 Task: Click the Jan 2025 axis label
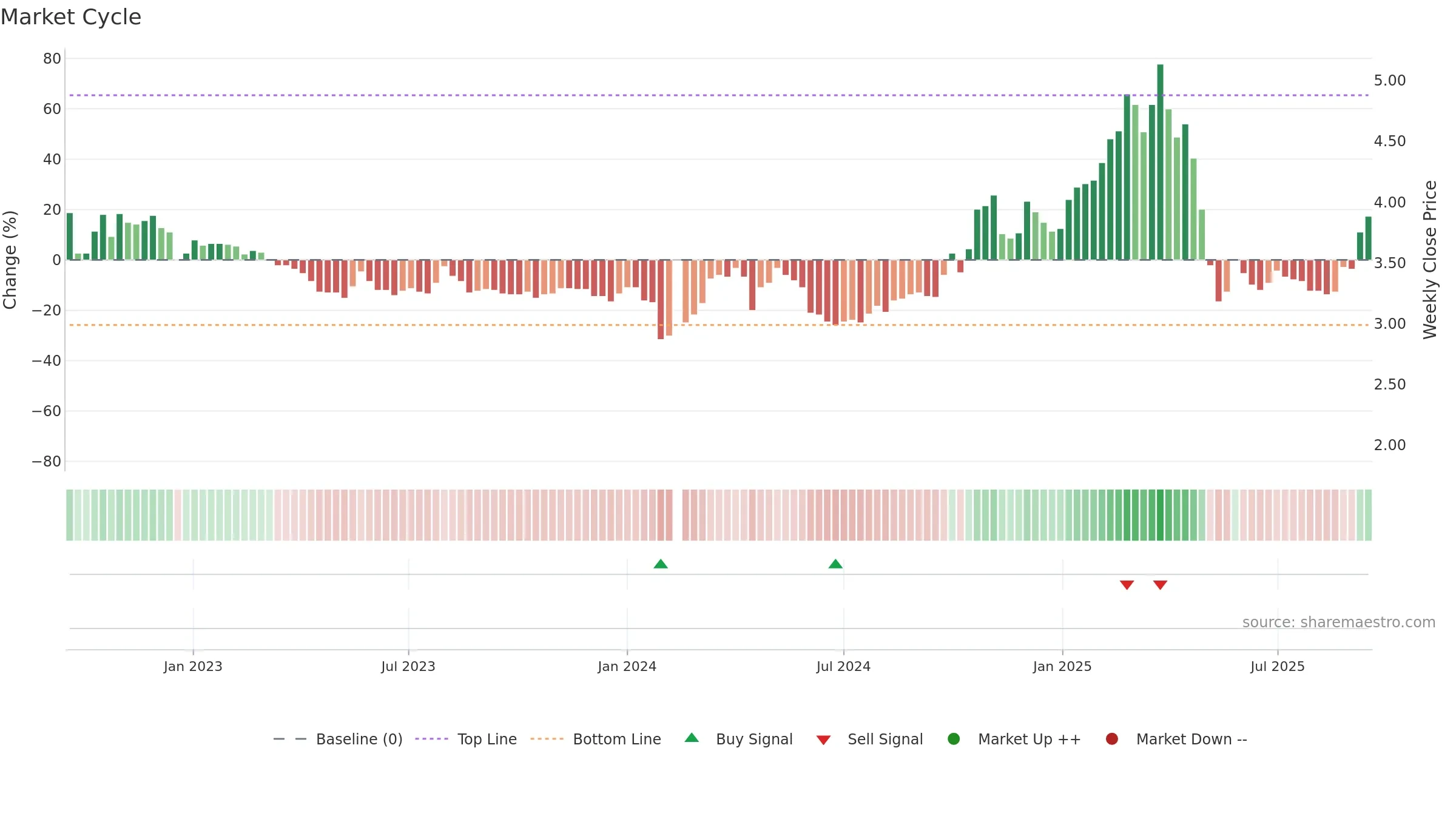(1062, 667)
